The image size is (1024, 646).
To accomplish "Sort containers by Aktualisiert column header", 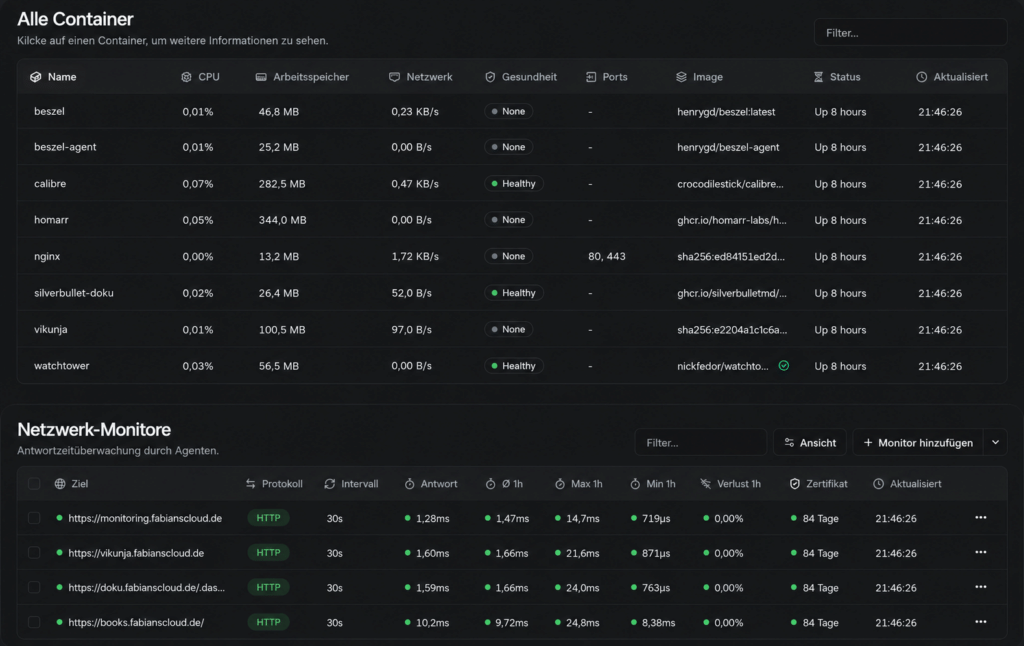I will [952, 77].
